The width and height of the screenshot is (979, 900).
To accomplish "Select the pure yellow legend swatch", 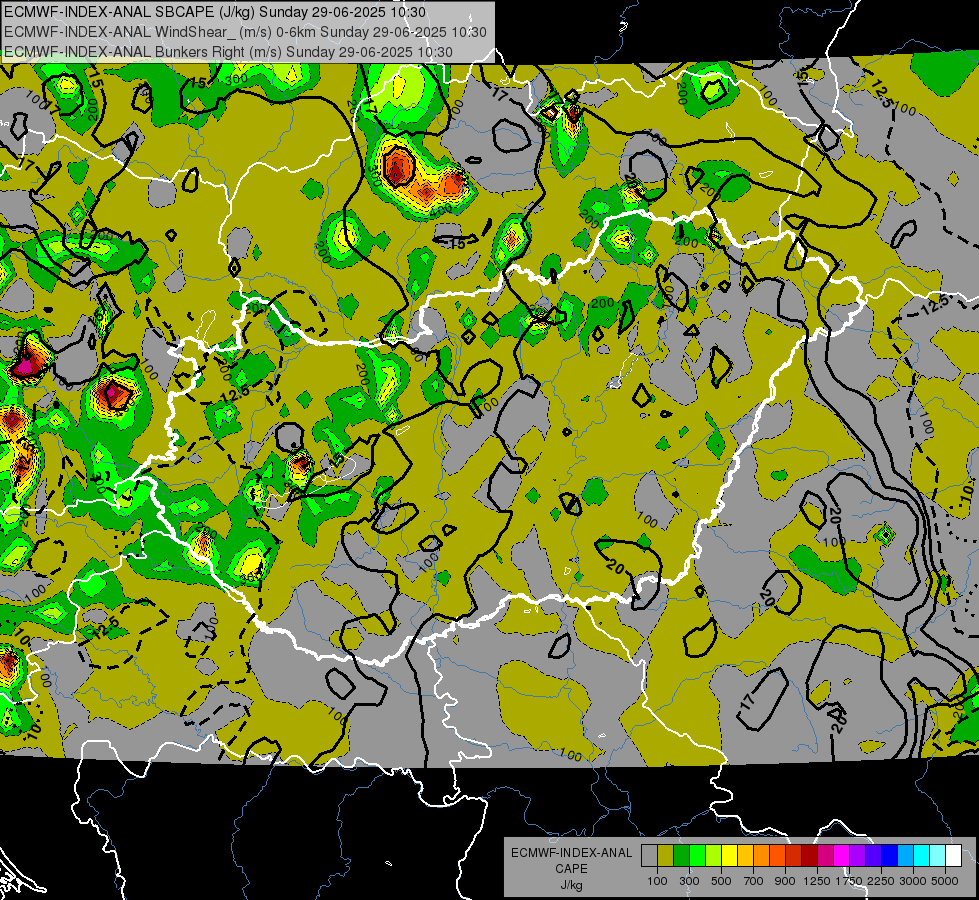I will [730, 856].
